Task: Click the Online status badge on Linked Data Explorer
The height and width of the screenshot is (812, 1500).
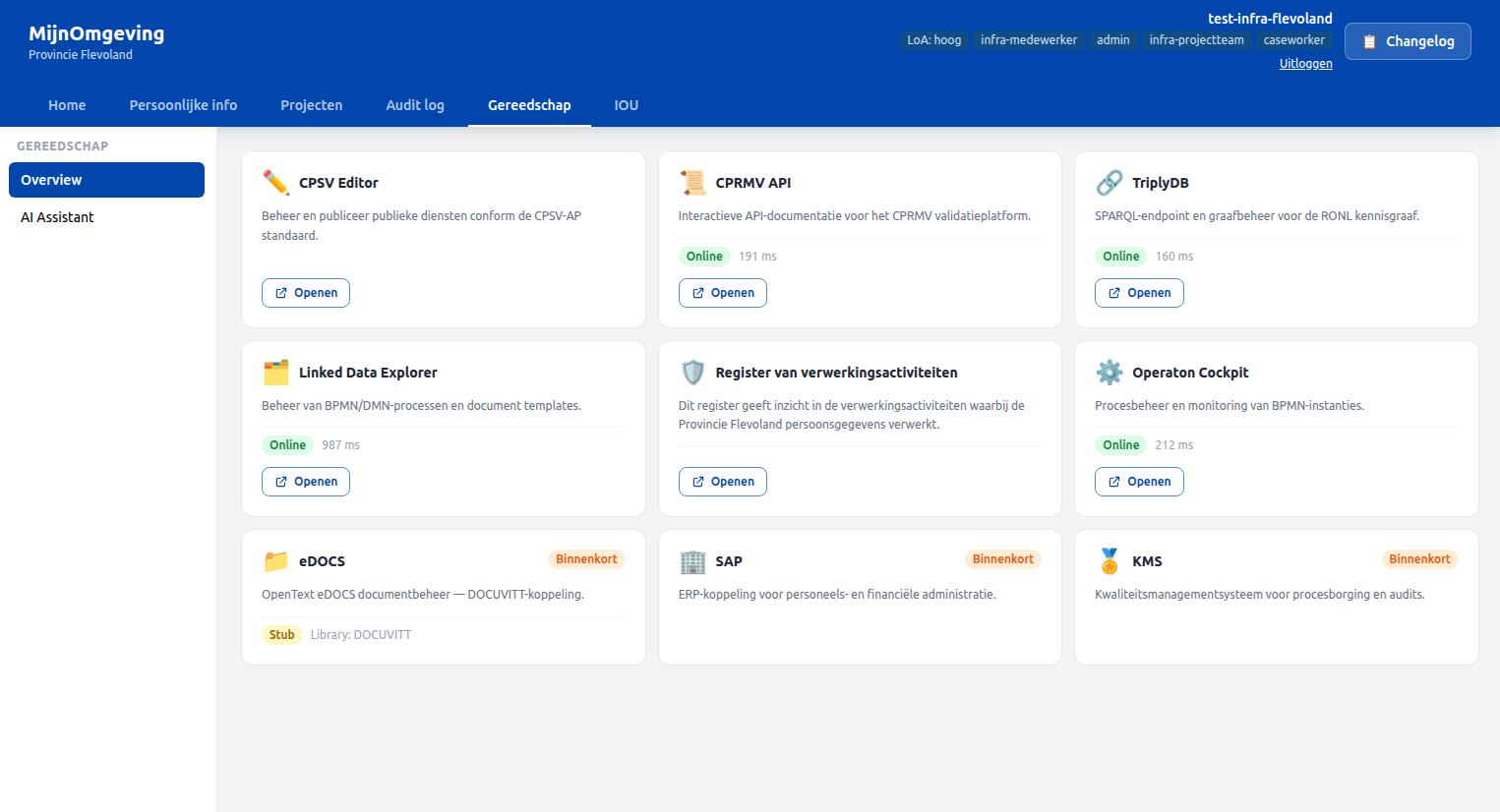Action: 287,444
